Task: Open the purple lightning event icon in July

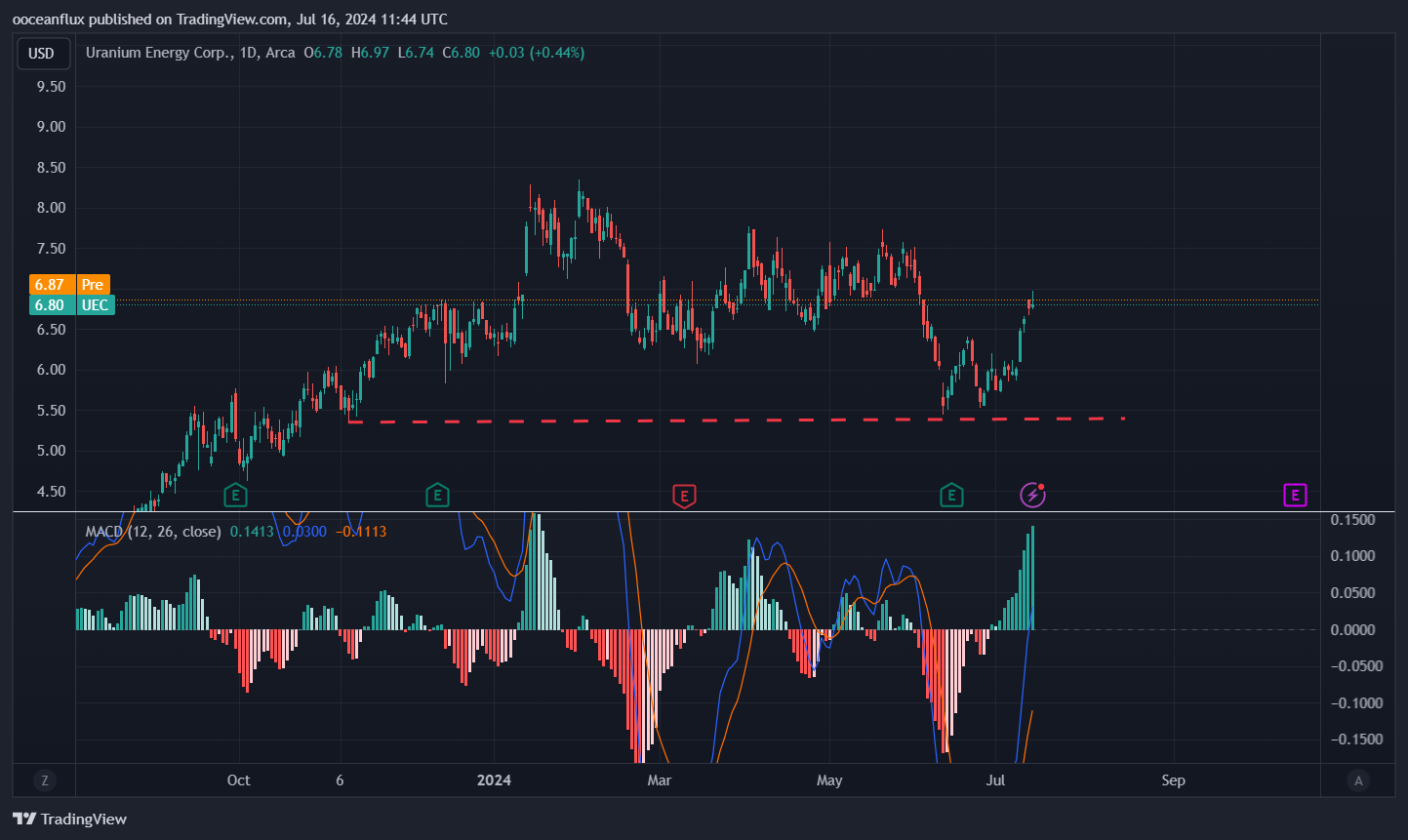Action: click(1032, 496)
